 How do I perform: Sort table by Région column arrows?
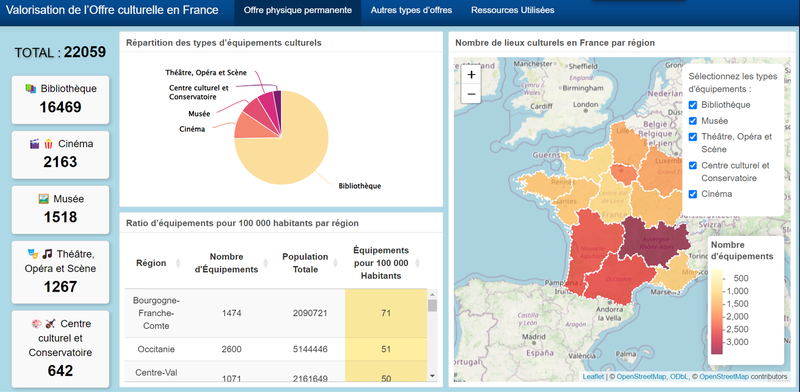tap(178, 263)
